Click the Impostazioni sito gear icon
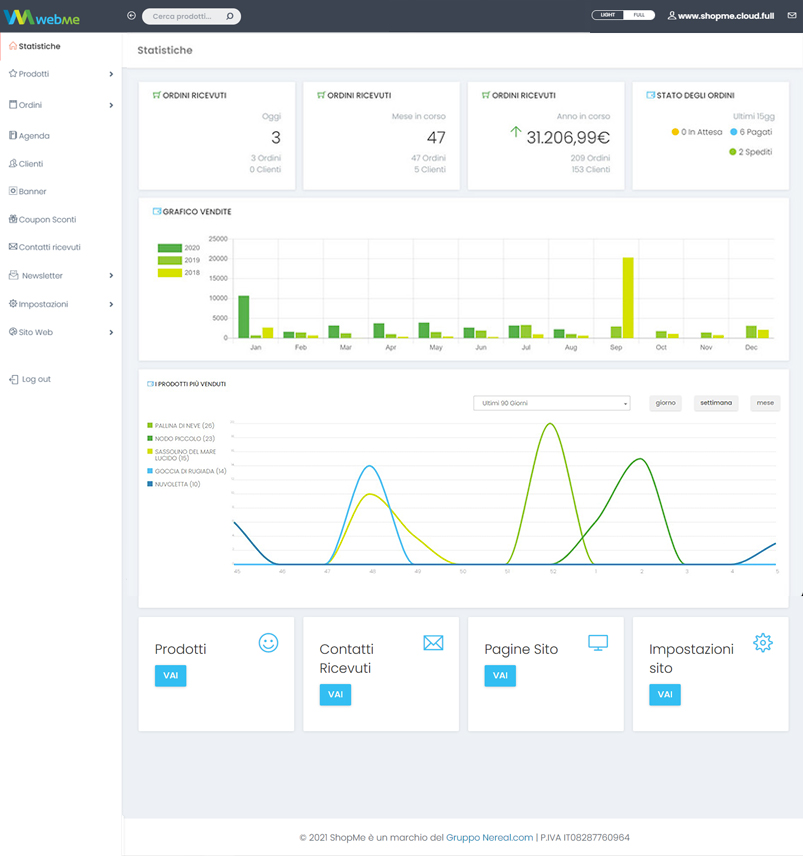The height and width of the screenshot is (856, 803). click(763, 643)
